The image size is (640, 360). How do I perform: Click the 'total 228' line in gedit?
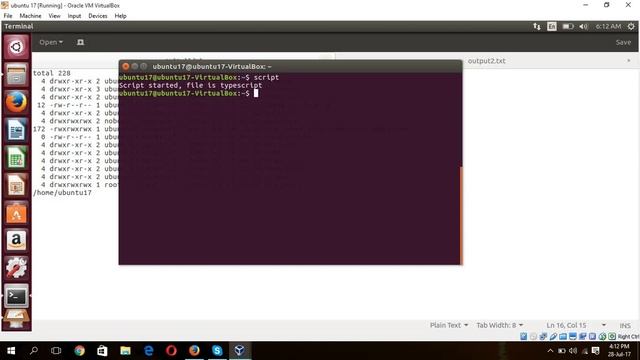pos(52,73)
